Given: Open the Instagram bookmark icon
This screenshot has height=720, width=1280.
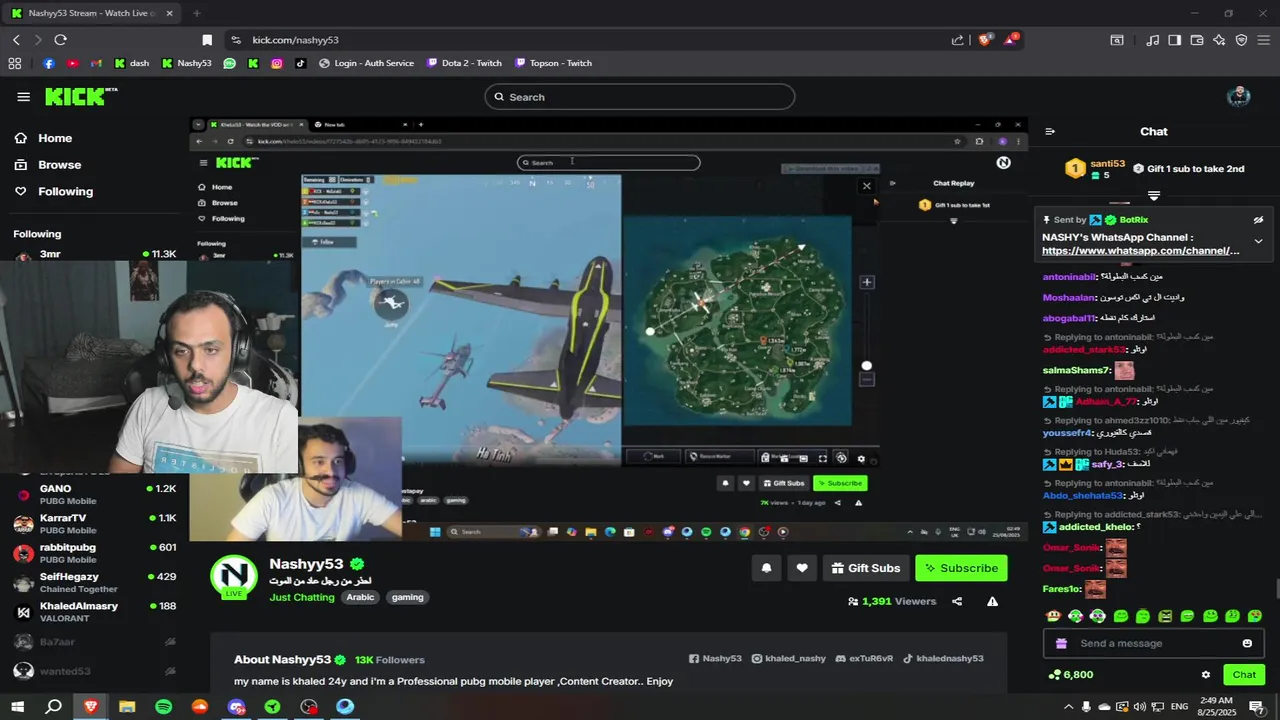Looking at the screenshot, I should pos(276,63).
